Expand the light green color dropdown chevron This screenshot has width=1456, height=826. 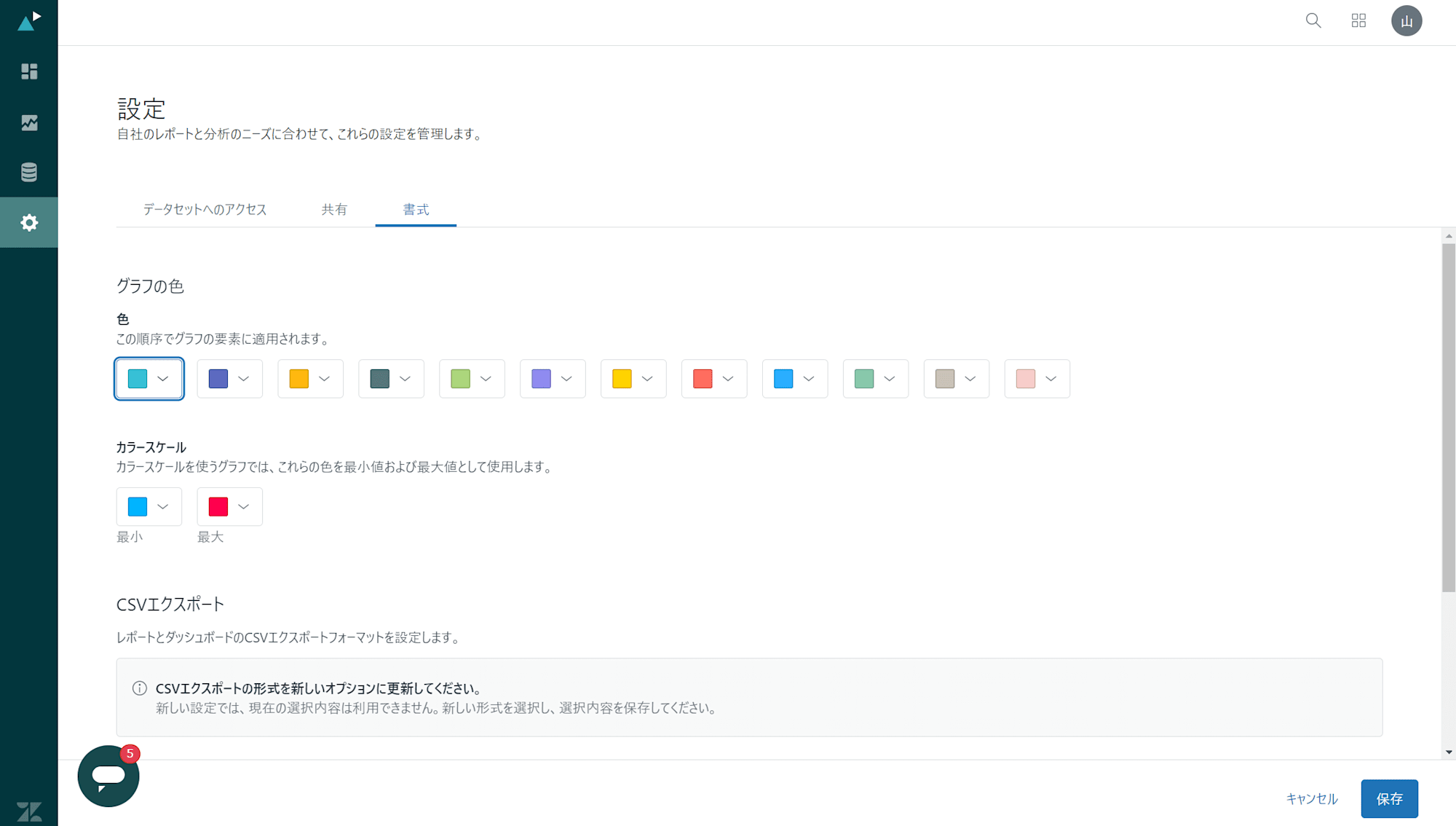coord(486,379)
